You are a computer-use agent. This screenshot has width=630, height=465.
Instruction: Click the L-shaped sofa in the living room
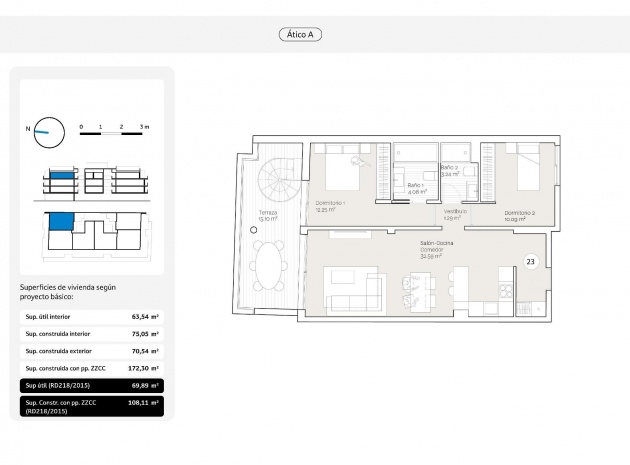coord(349,291)
